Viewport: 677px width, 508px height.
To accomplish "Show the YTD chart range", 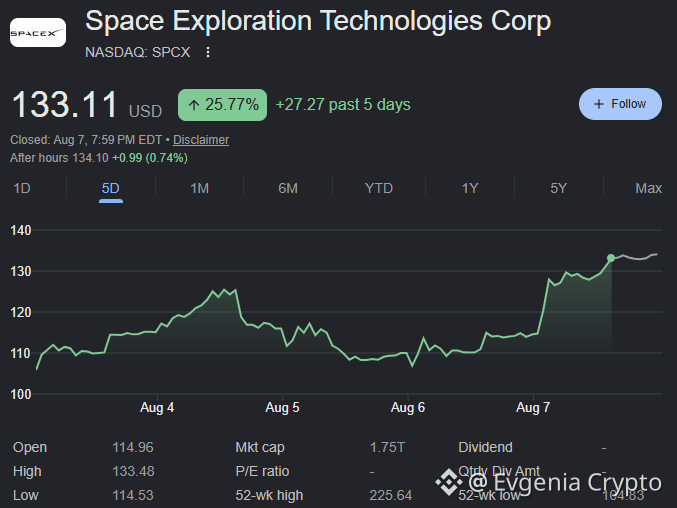I will [379, 188].
